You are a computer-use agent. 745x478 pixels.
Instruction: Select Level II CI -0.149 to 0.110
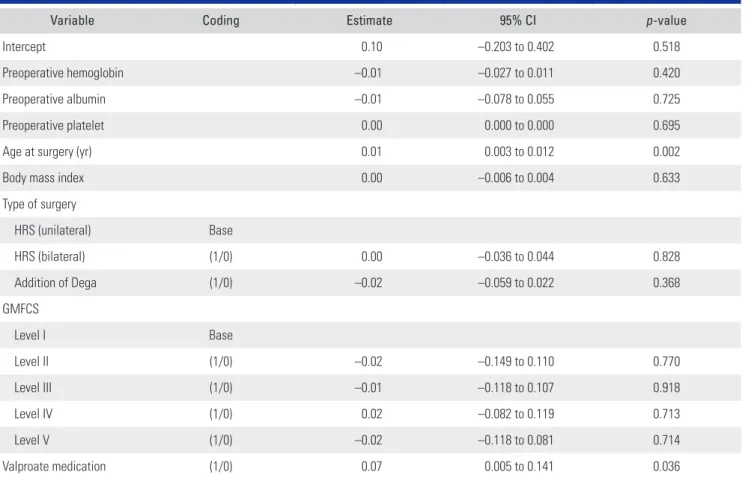click(516, 361)
